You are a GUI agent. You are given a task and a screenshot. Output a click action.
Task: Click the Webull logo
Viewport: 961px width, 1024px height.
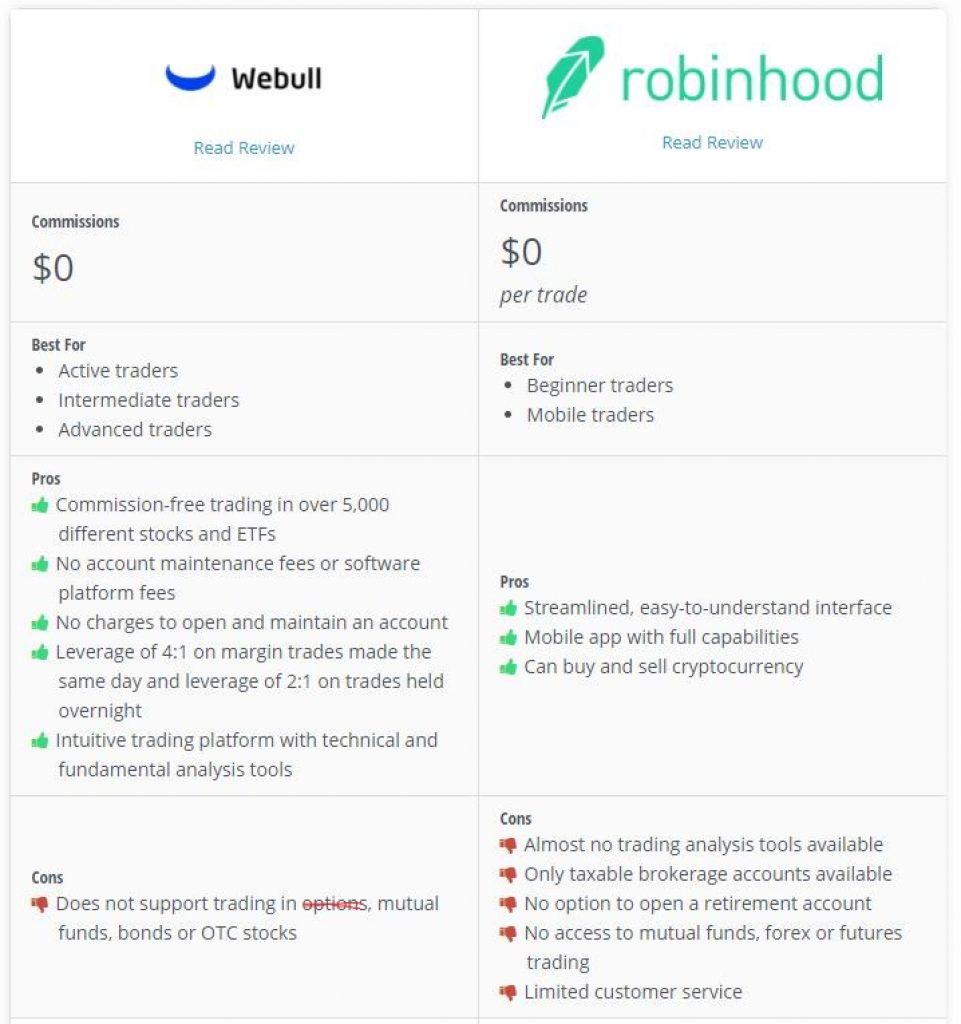244,78
